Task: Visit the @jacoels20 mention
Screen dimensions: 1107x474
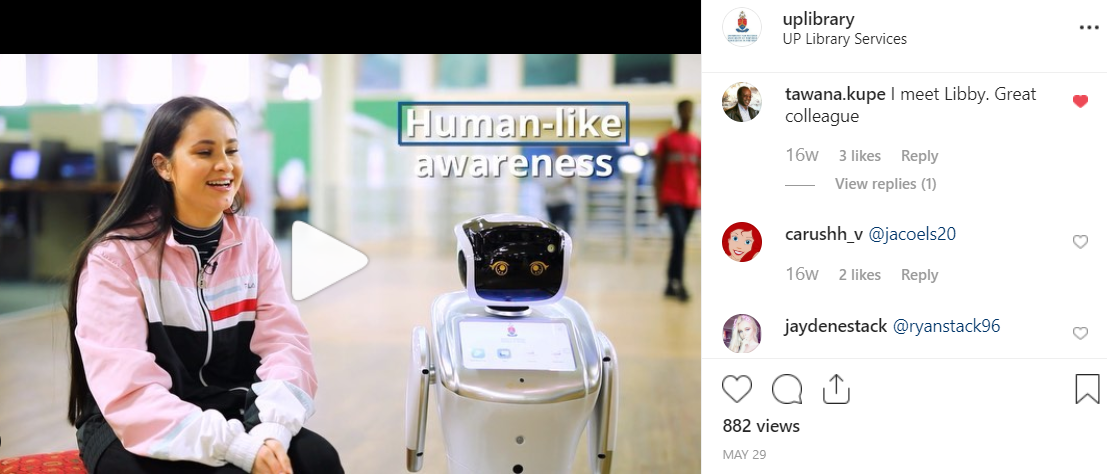Action: point(911,235)
